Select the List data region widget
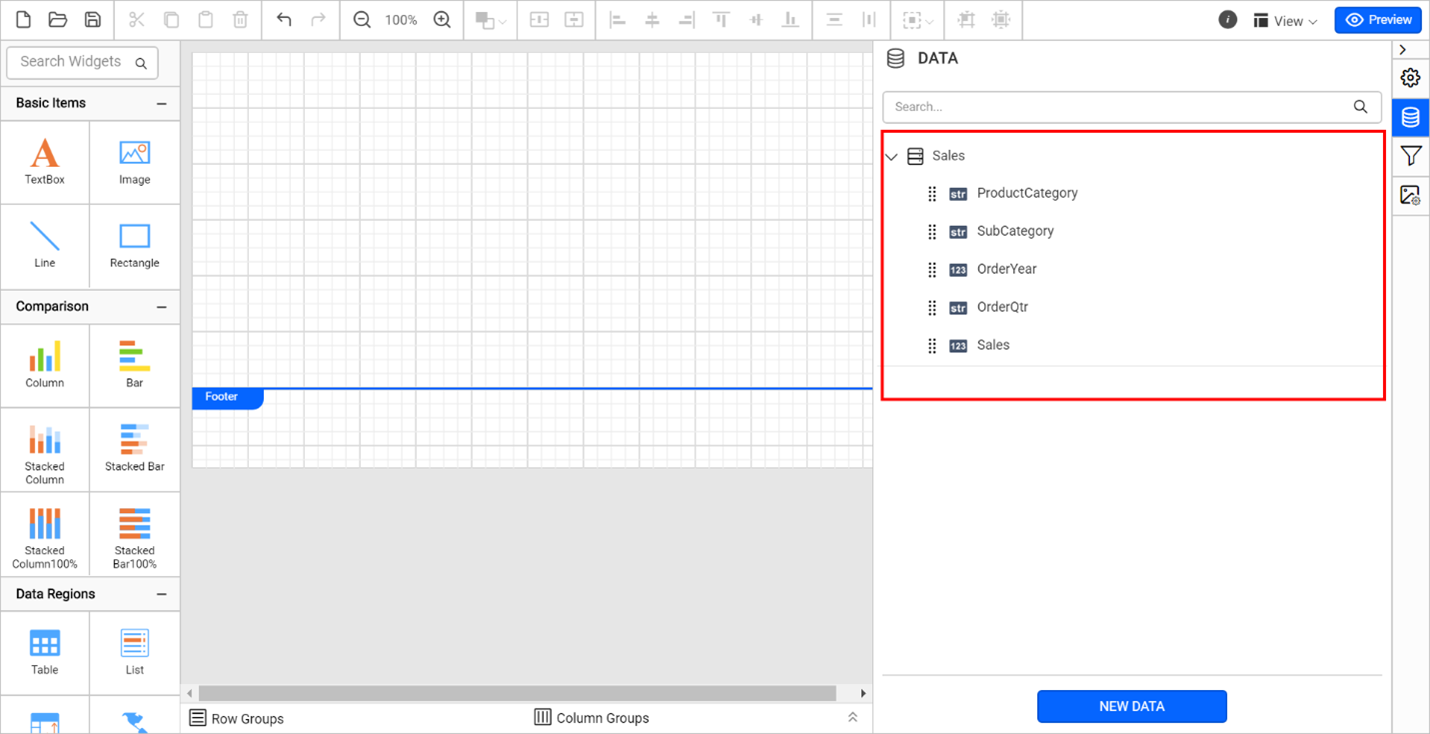This screenshot has width=1430, height=734. click(135, 653)
